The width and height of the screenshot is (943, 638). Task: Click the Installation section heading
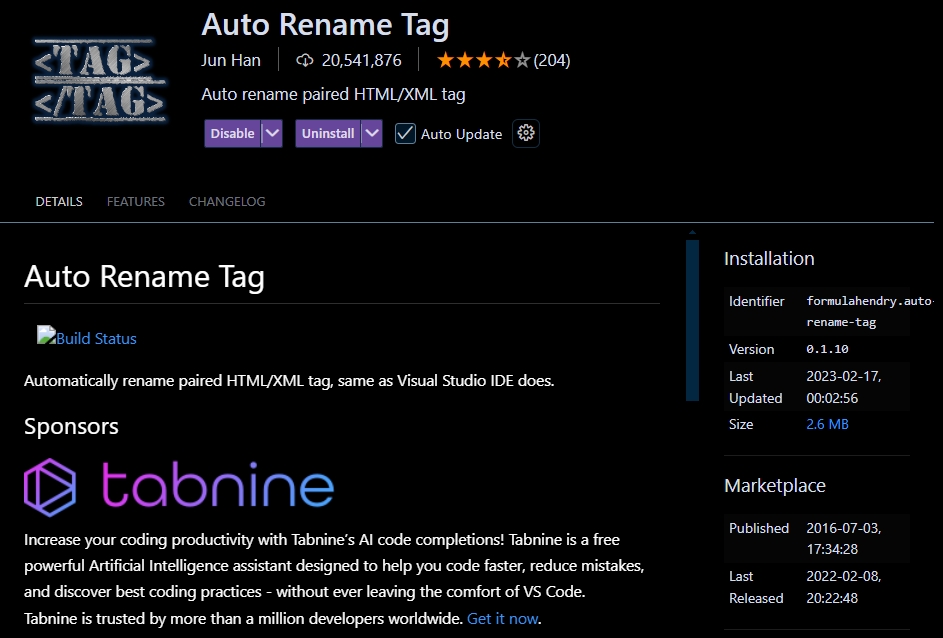(x=769, y=259)
